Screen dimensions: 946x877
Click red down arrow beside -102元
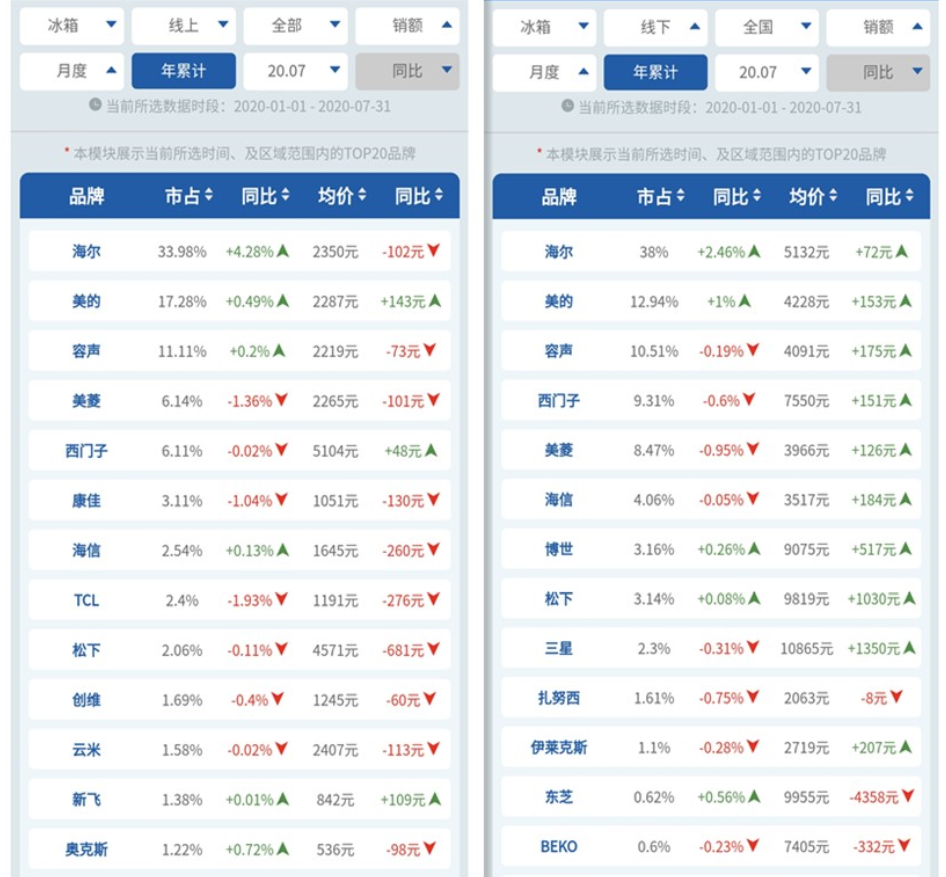coord(434,250)
